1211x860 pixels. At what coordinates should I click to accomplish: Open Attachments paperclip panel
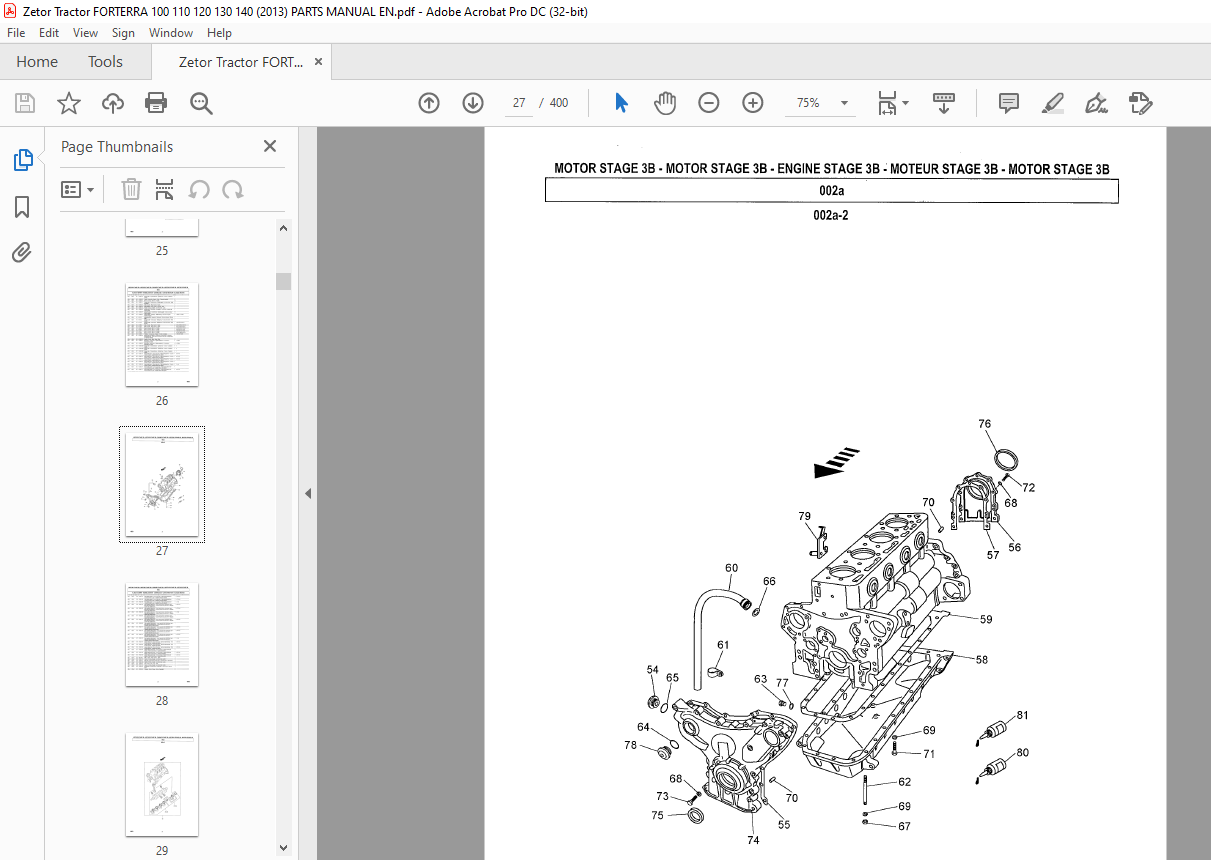click(x=22, y=252)
